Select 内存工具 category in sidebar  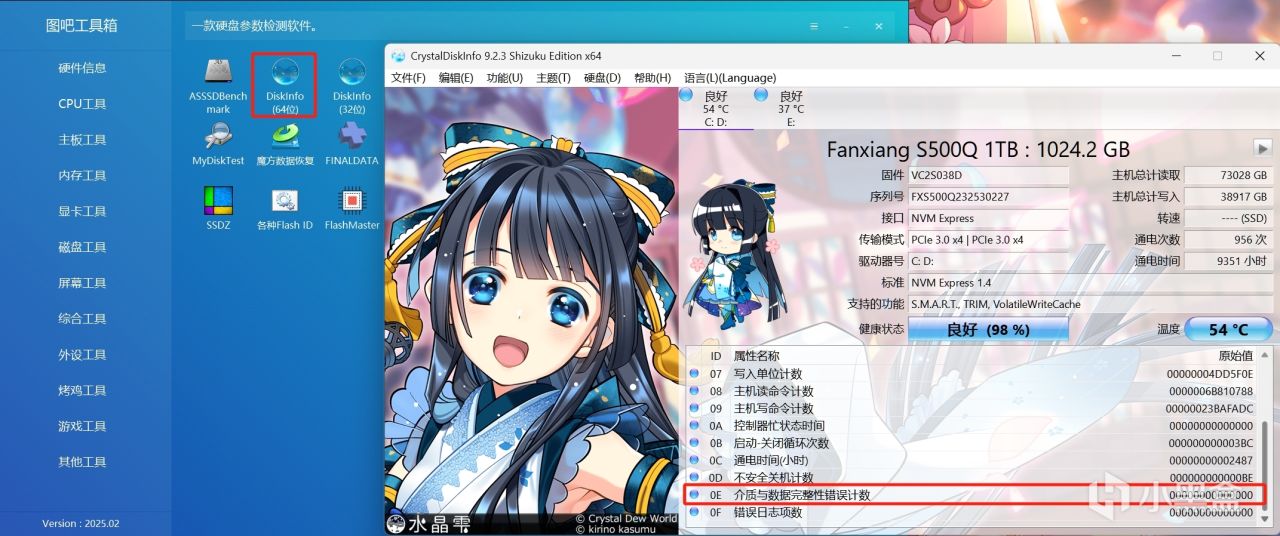pyautogui.click(x=82, y=176)
